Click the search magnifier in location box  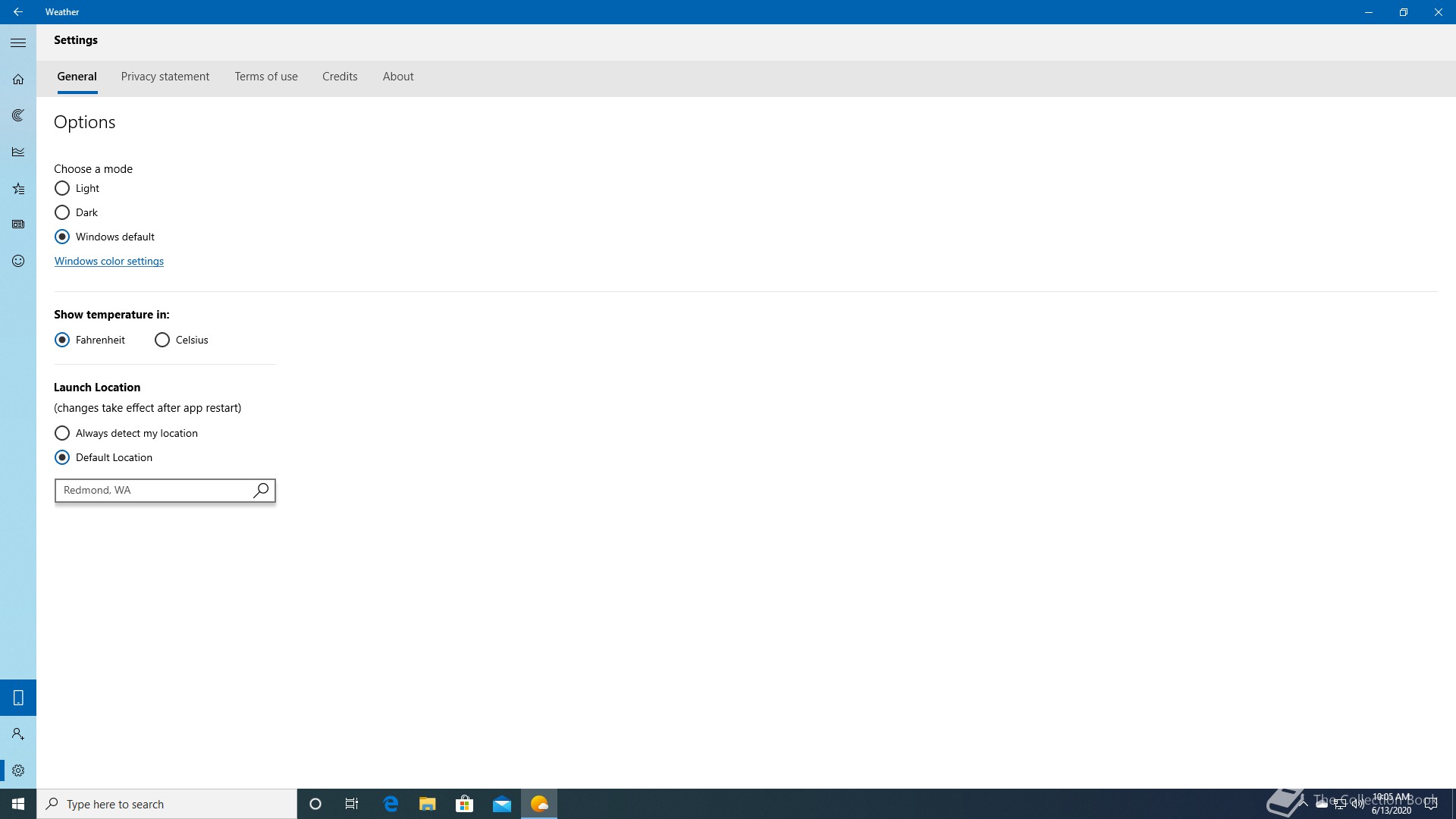(x=261, y=491)
